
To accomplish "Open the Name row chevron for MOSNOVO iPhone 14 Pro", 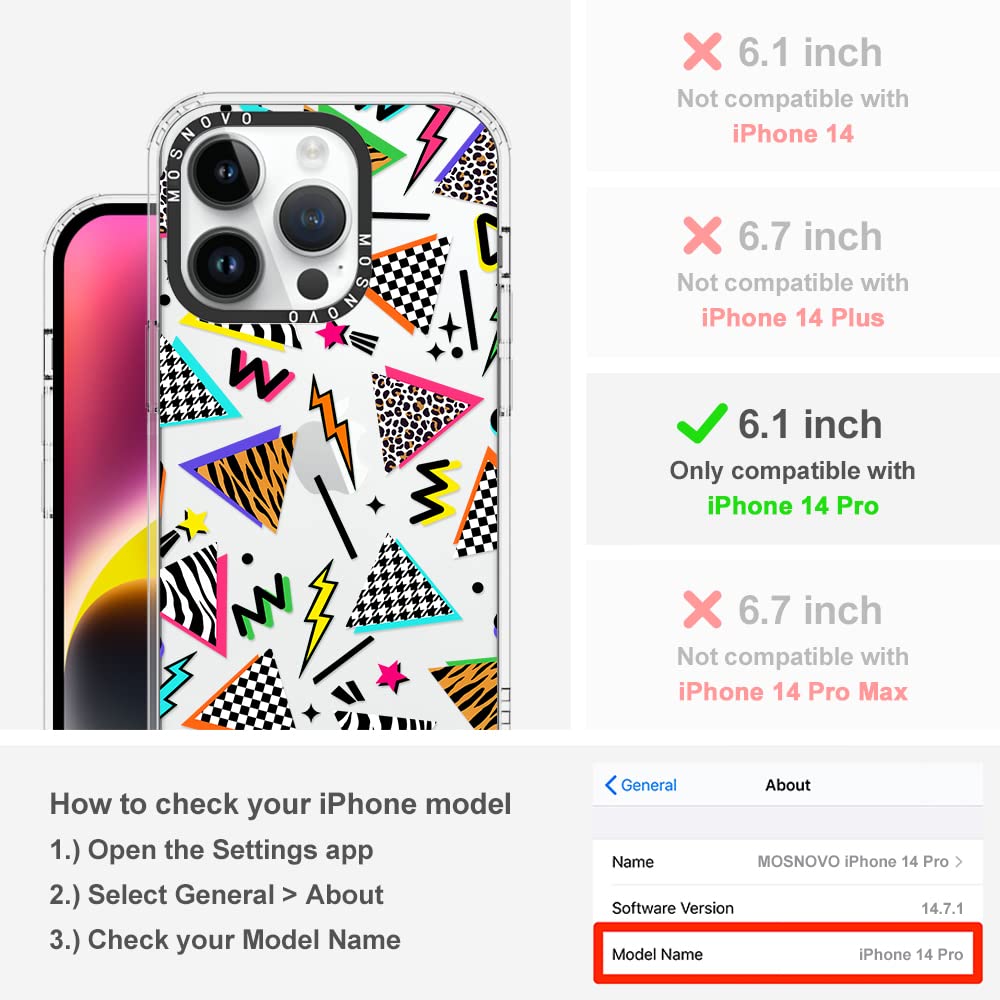I will [x=959, y=862].
